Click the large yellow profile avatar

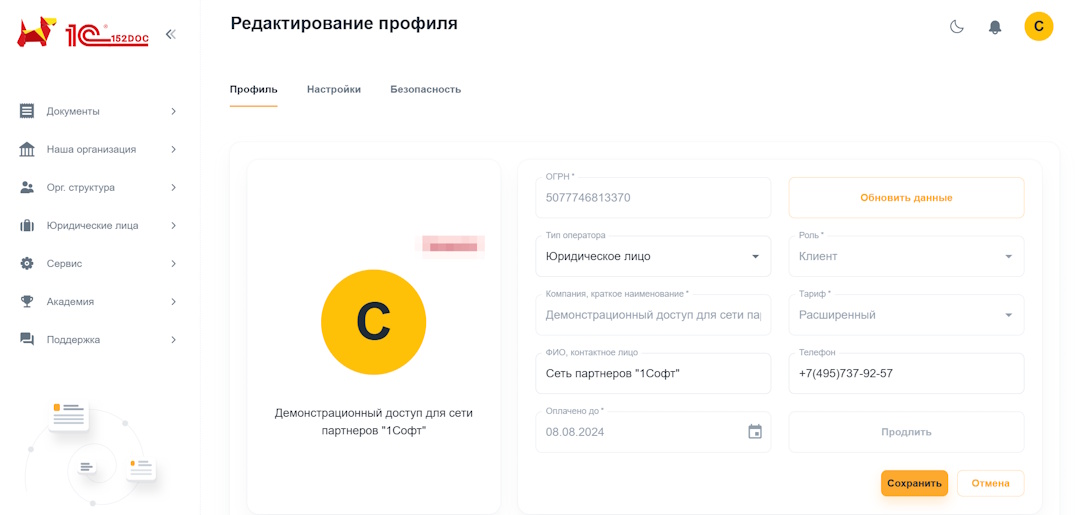(x=373, y=322)
